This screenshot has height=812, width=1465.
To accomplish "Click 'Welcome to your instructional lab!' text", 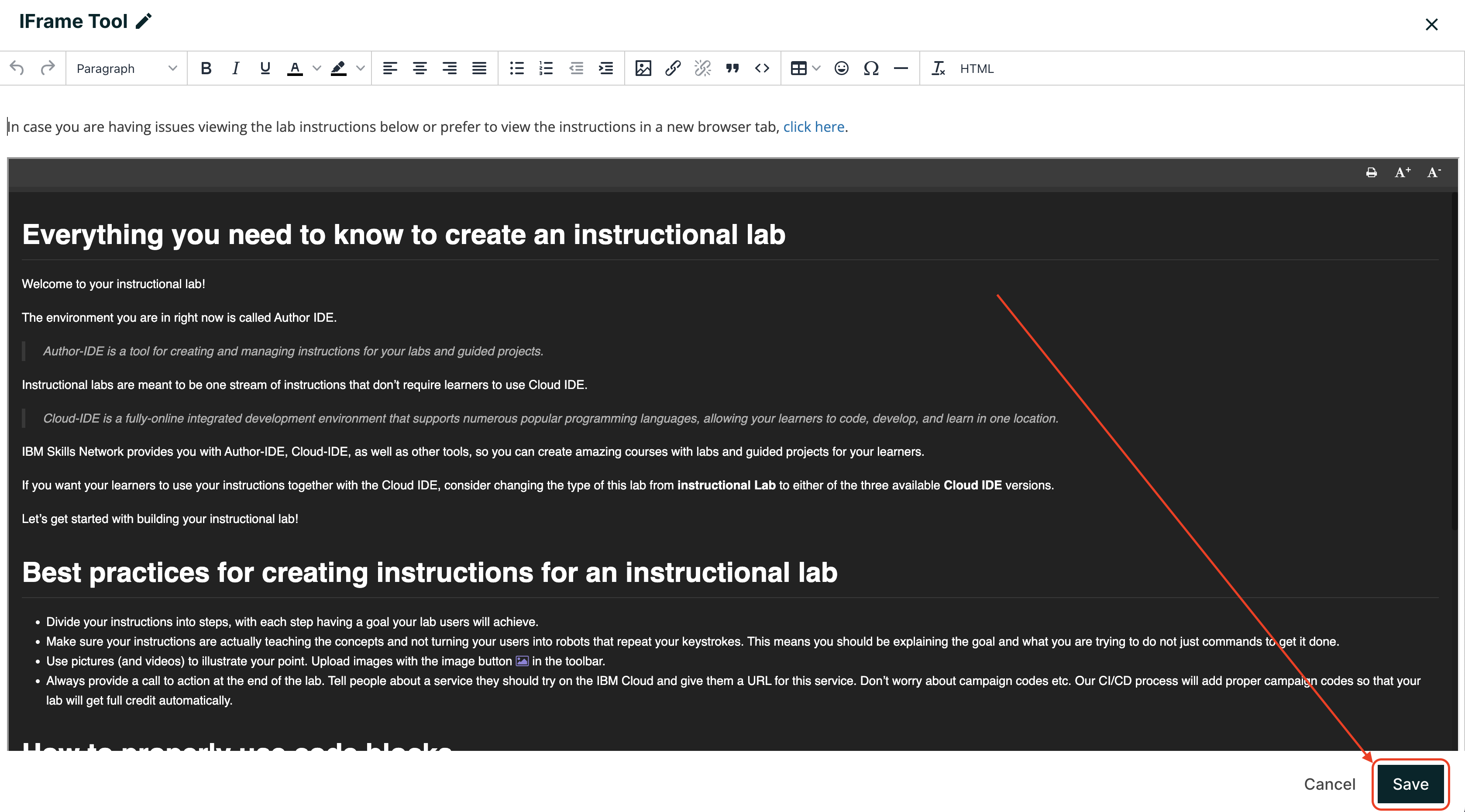I will (113, 284).
